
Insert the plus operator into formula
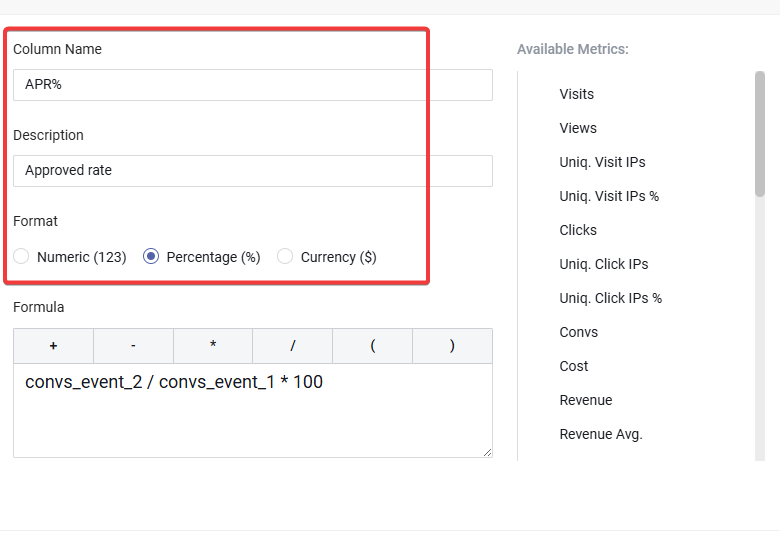53,346
